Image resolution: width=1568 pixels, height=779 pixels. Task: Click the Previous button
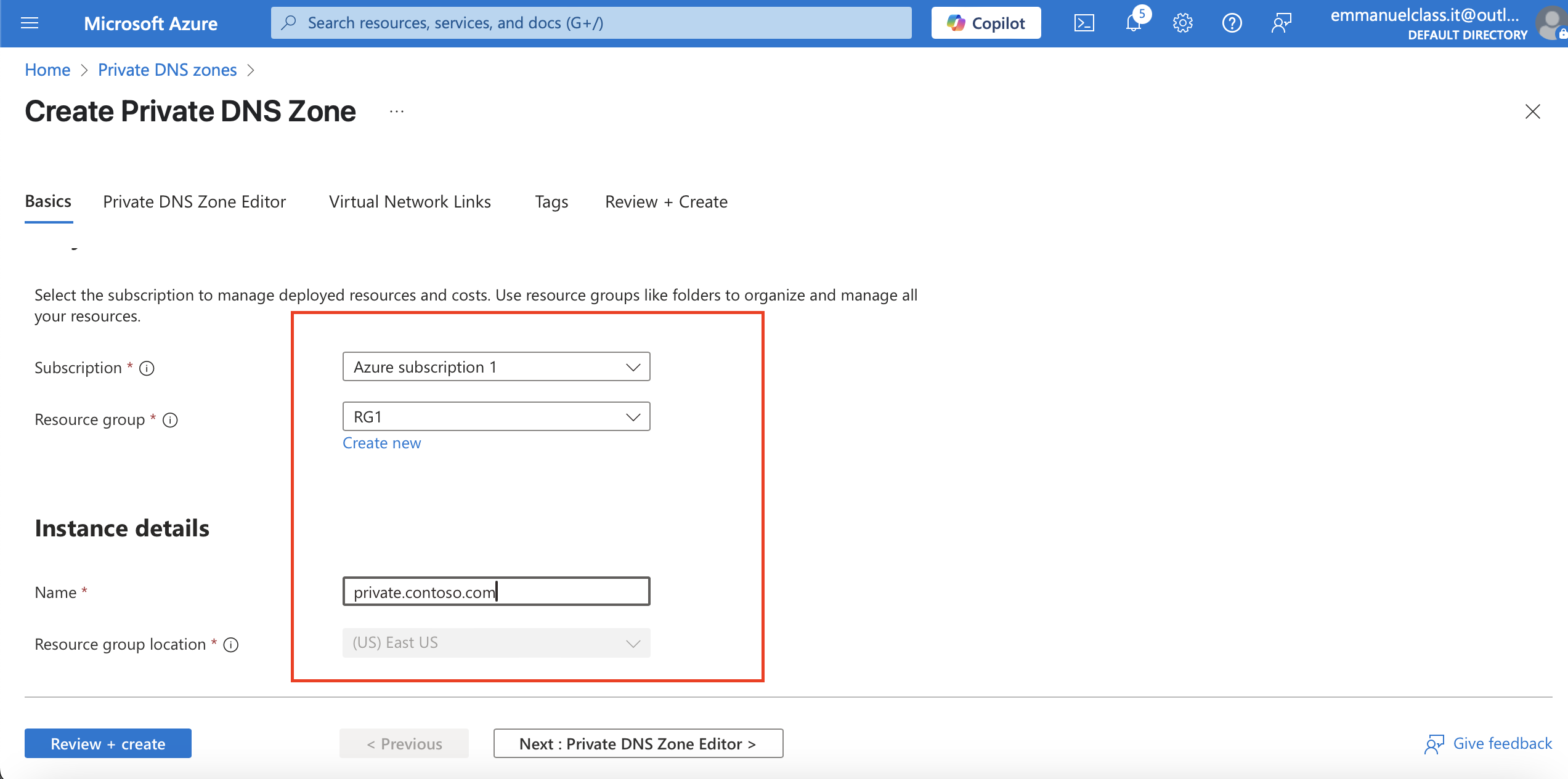[404, 744]
